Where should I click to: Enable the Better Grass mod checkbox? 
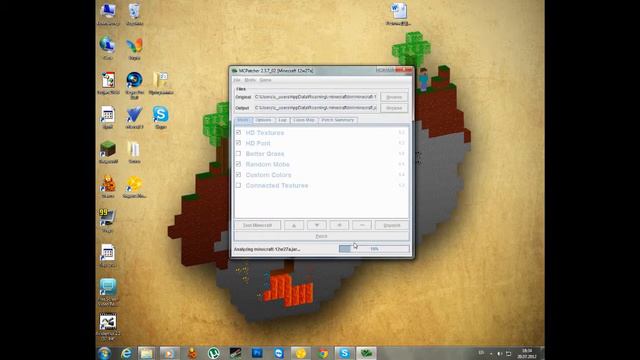point(239,154)
